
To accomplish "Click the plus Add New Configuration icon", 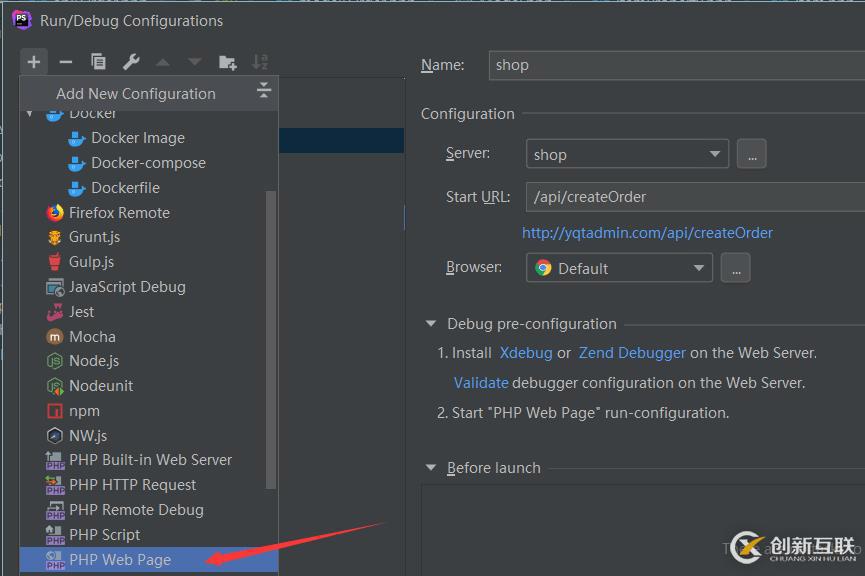I will coord(34,62).
